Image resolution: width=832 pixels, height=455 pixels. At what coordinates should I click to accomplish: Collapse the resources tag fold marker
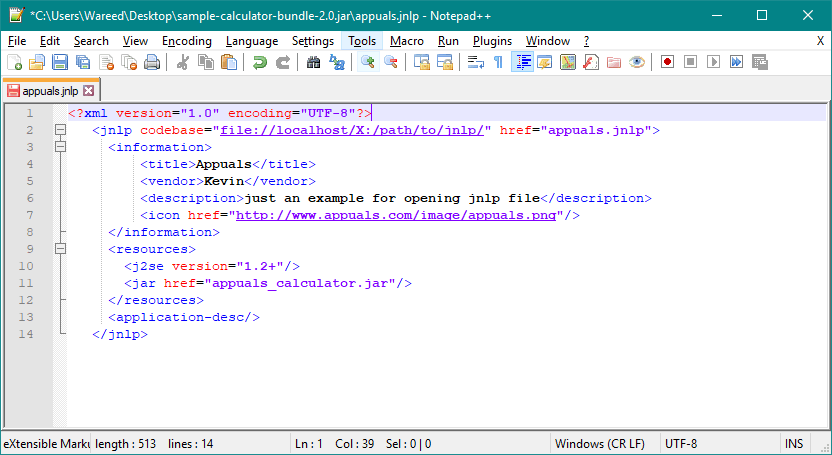[x=60, y=249]
